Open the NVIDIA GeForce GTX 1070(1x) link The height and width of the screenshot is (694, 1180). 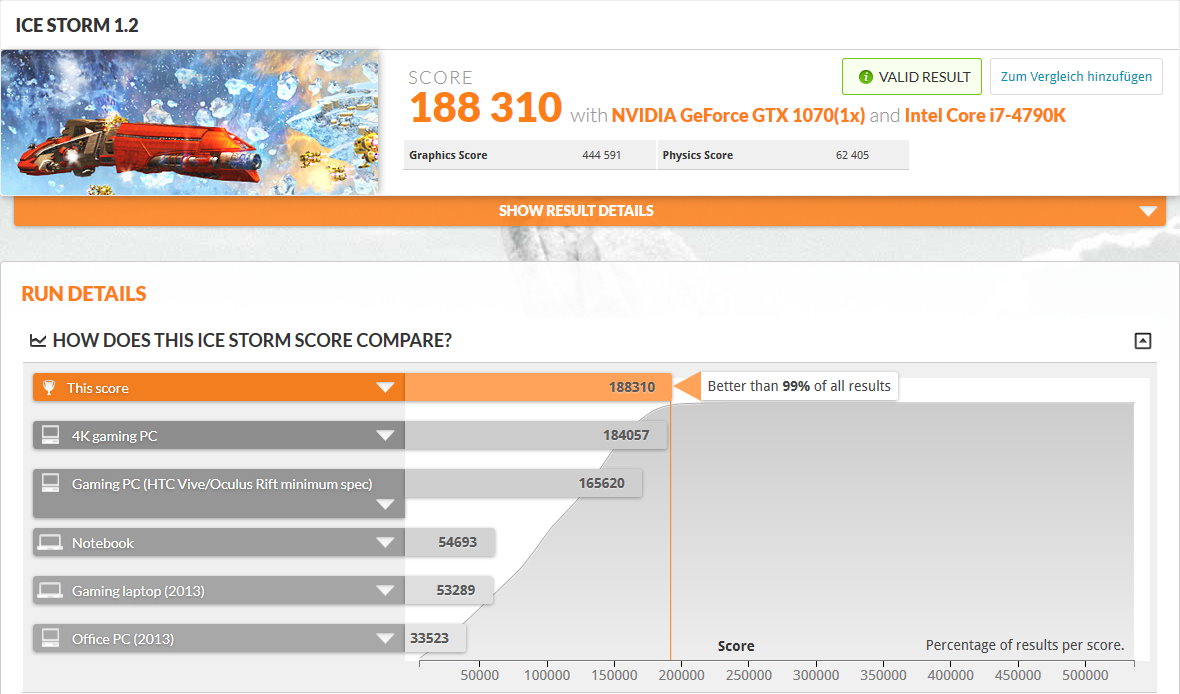tap(738, 115)
